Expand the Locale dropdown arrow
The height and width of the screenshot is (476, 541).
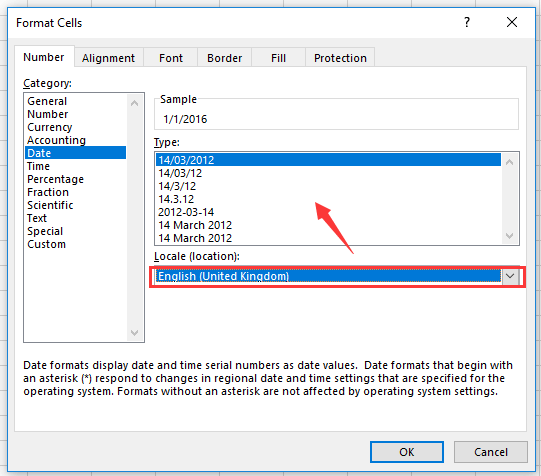pos(510,276)
